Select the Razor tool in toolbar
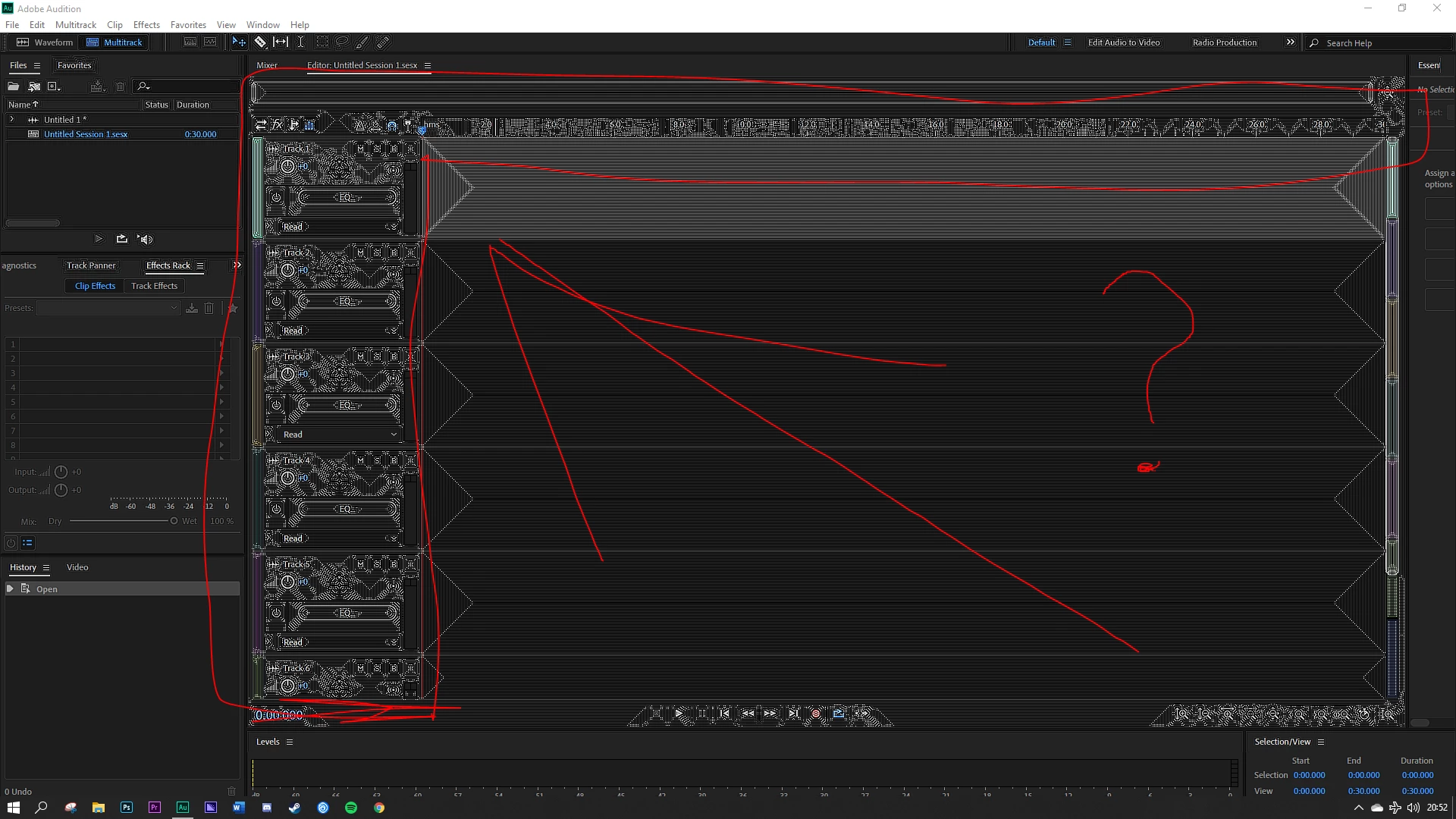 pyautogui.click(x=260, y=42)
